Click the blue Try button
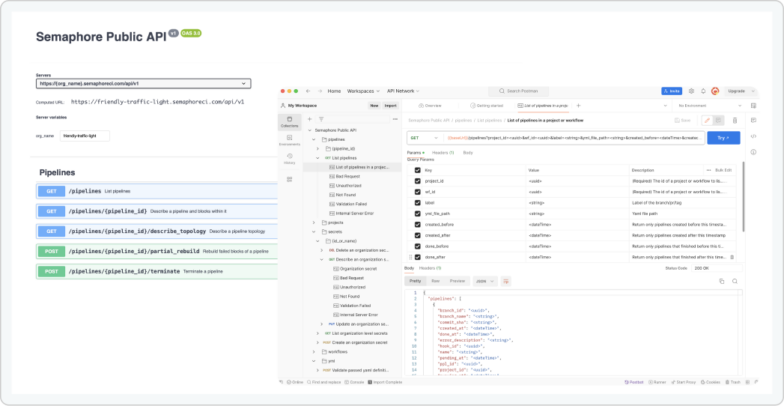 pos(723,138)
